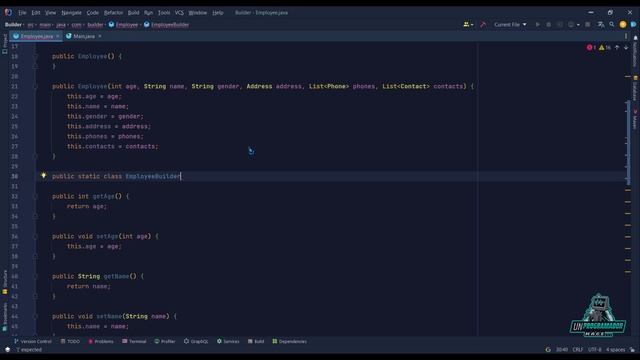Image resolution: width=640 pixels, height=360 pixels.
Task: Click the yellow lightbulb quick-fix icon
Action: (44, 176)
